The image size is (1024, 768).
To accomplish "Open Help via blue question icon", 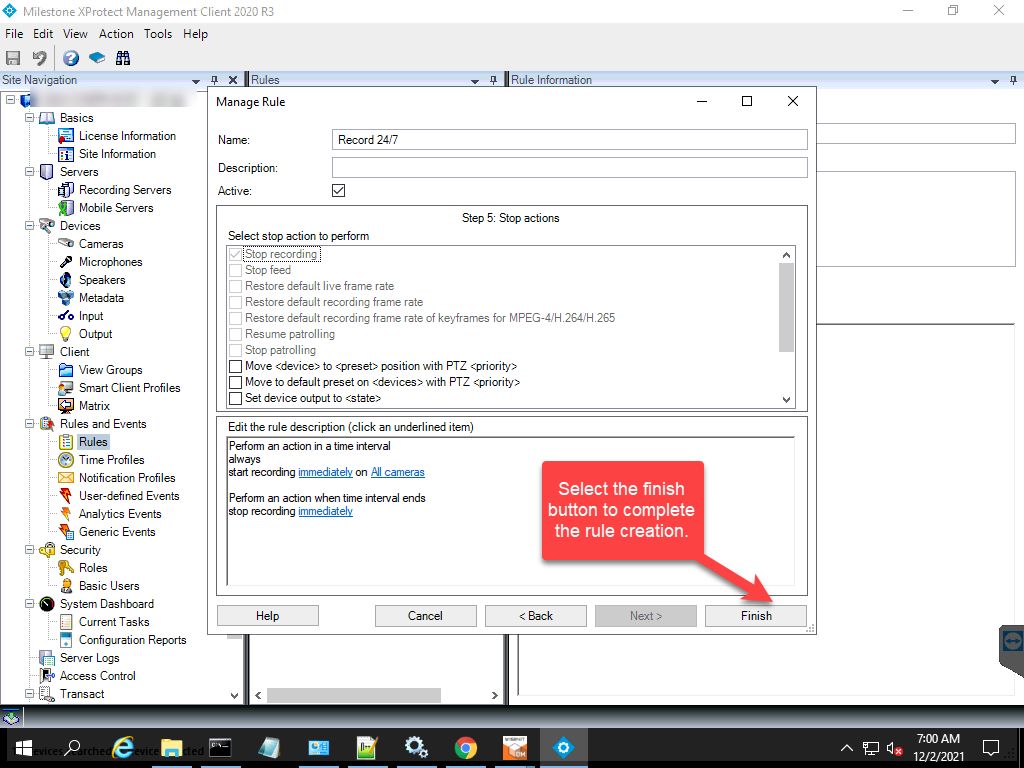I will tap(71, 58).
